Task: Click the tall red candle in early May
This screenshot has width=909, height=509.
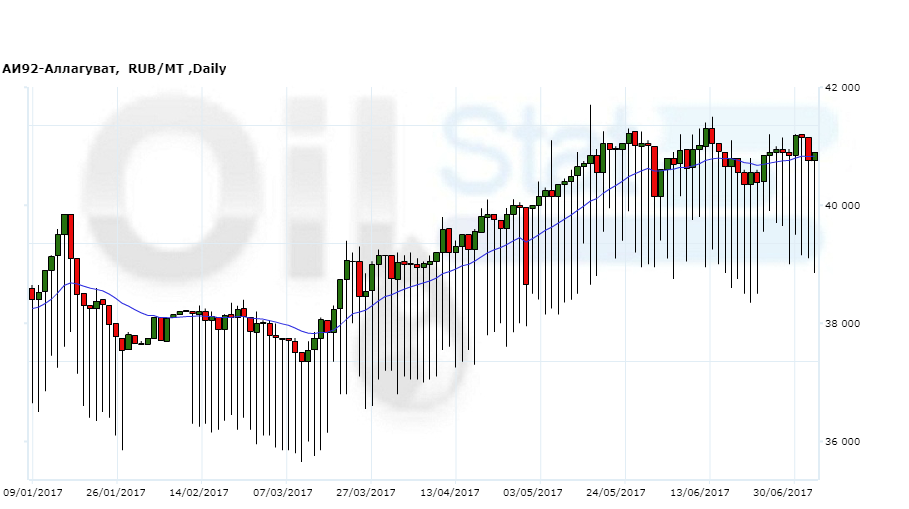Action: pyautogui.click(x=525, y=245)
